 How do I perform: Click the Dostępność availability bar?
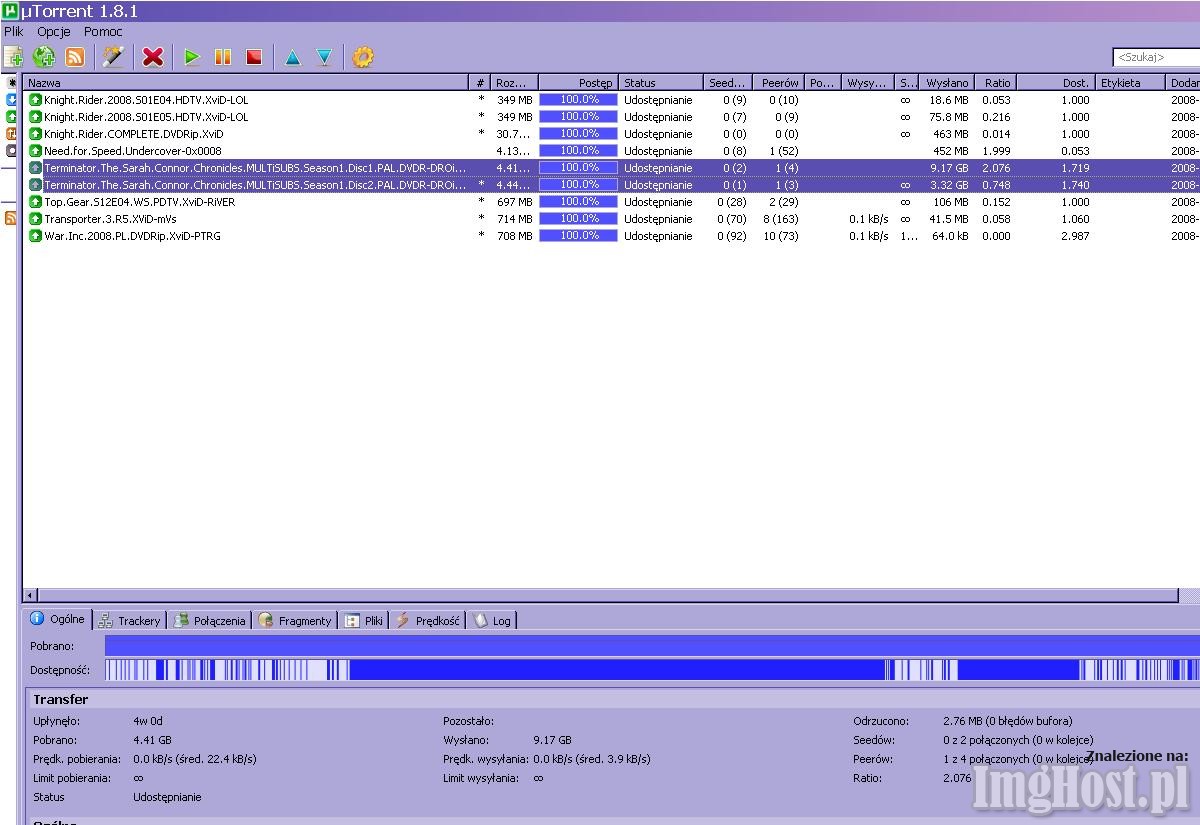coord(652,670)
